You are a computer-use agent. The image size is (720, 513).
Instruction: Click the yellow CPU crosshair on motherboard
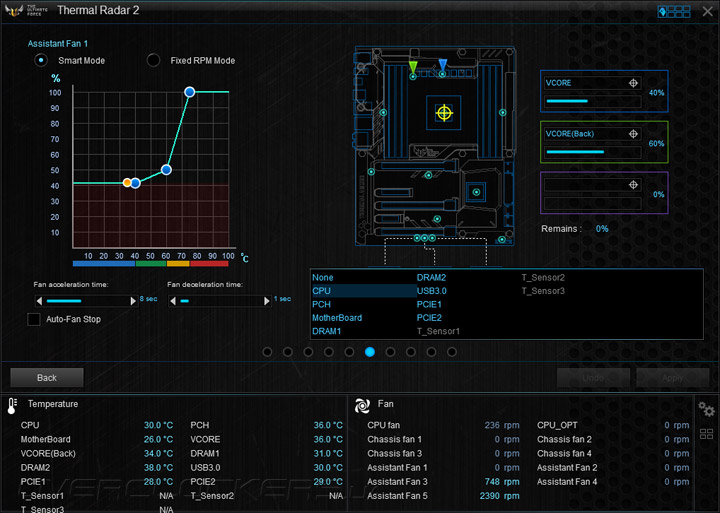click(x=444, y=113)
